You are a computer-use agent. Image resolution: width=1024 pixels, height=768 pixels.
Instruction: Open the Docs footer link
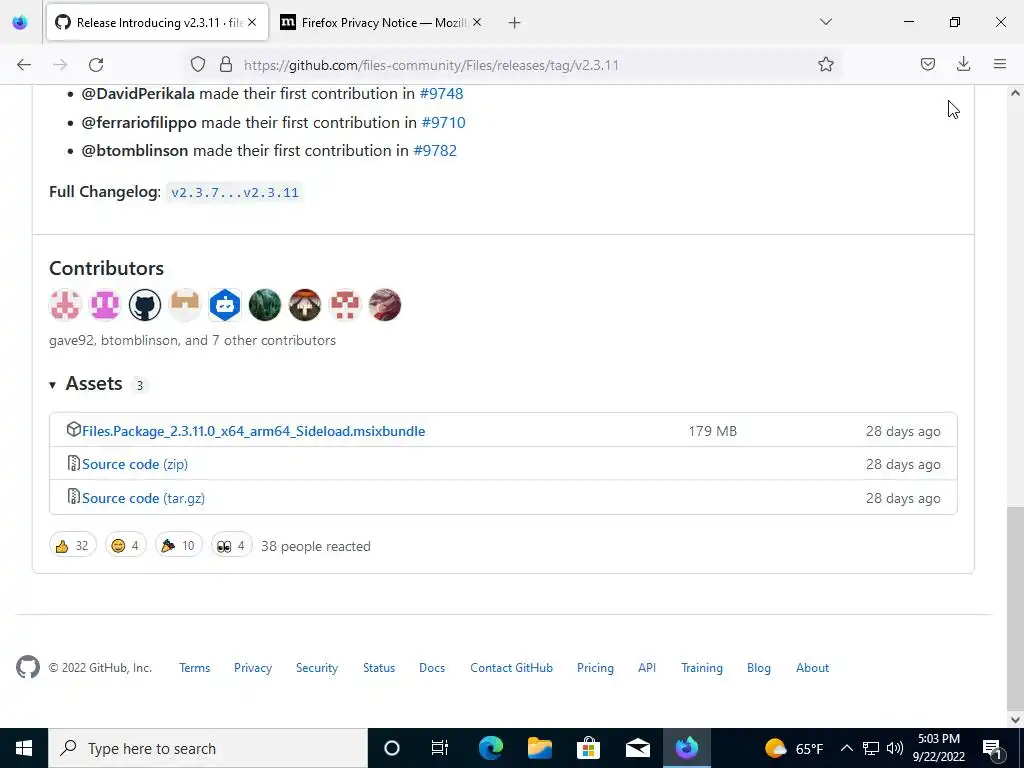(432, 668)
